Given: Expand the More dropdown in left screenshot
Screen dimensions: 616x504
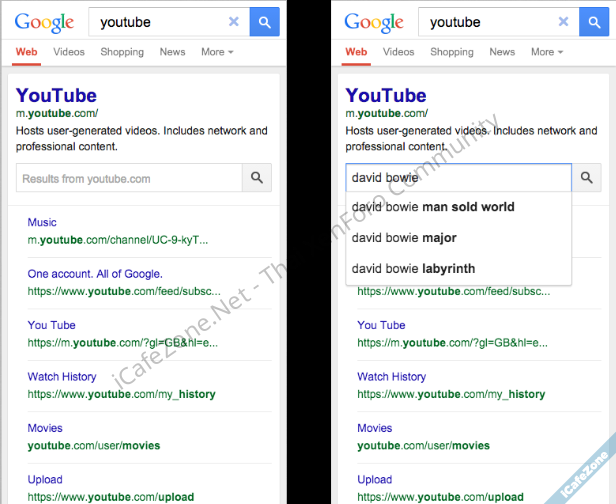Looking at the screenshot, I should point(217,52).
